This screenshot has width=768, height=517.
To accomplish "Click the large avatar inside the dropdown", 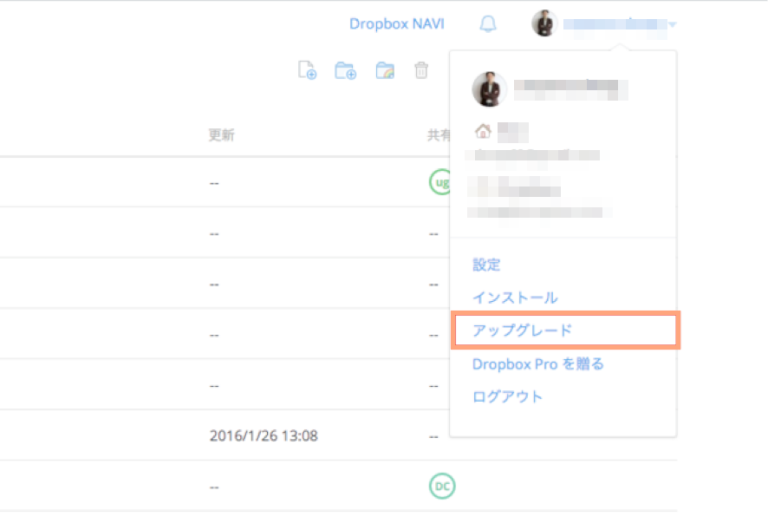I will coord(485,90).
